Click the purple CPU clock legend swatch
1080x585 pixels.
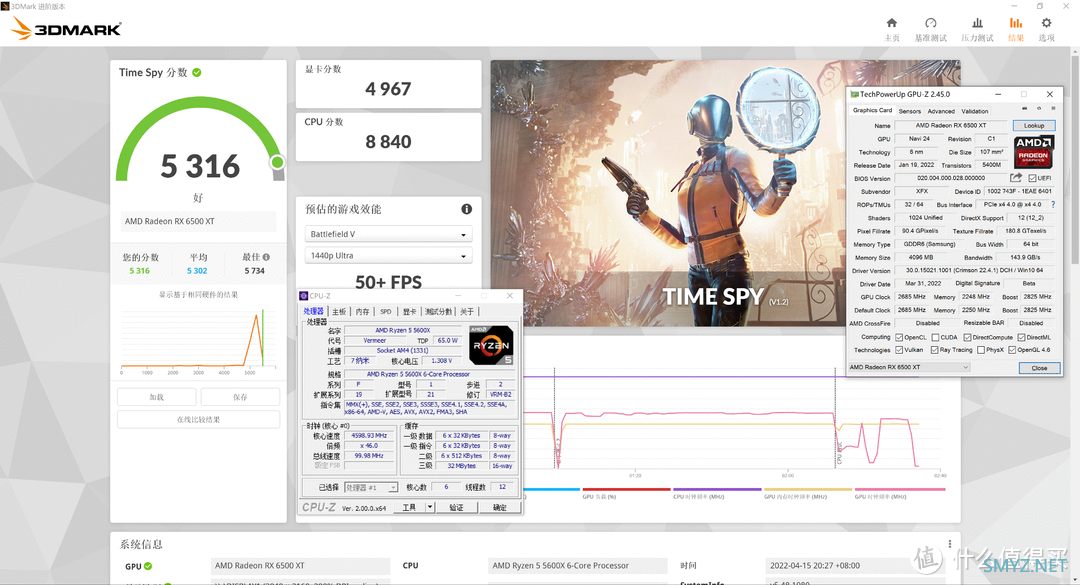(717, 489)
